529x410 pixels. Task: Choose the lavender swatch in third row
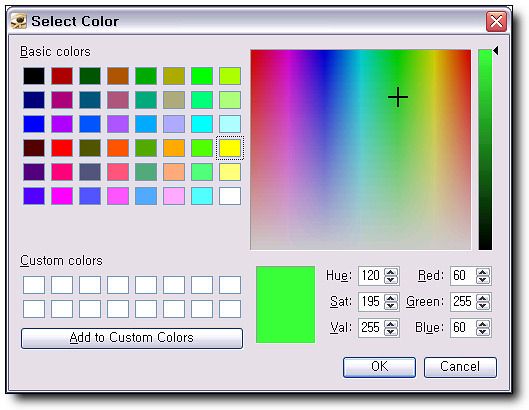[174, 124]
